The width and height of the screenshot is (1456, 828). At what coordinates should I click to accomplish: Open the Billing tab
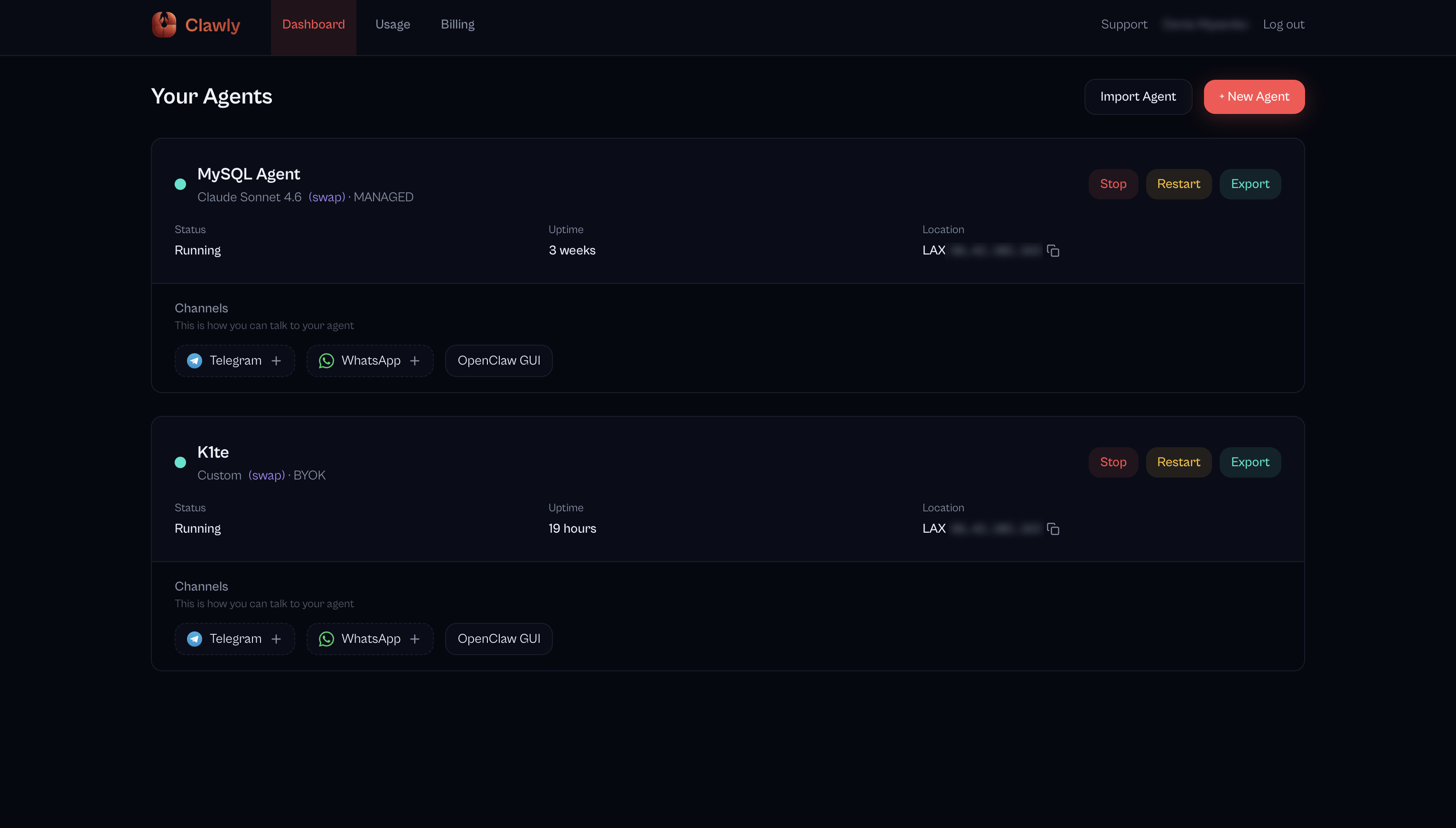[457, 25]
